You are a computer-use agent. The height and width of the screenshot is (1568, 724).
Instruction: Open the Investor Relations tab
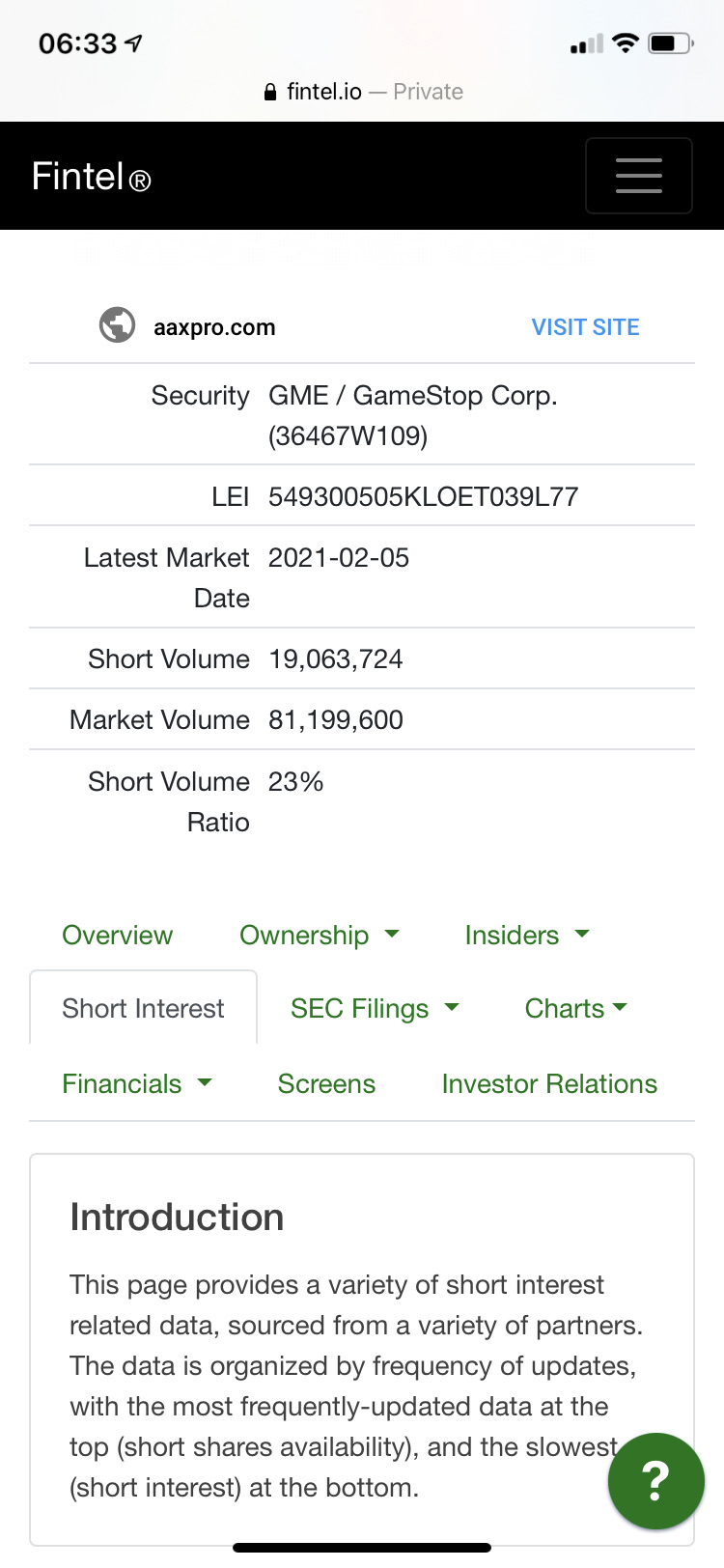coord(549,1084)
